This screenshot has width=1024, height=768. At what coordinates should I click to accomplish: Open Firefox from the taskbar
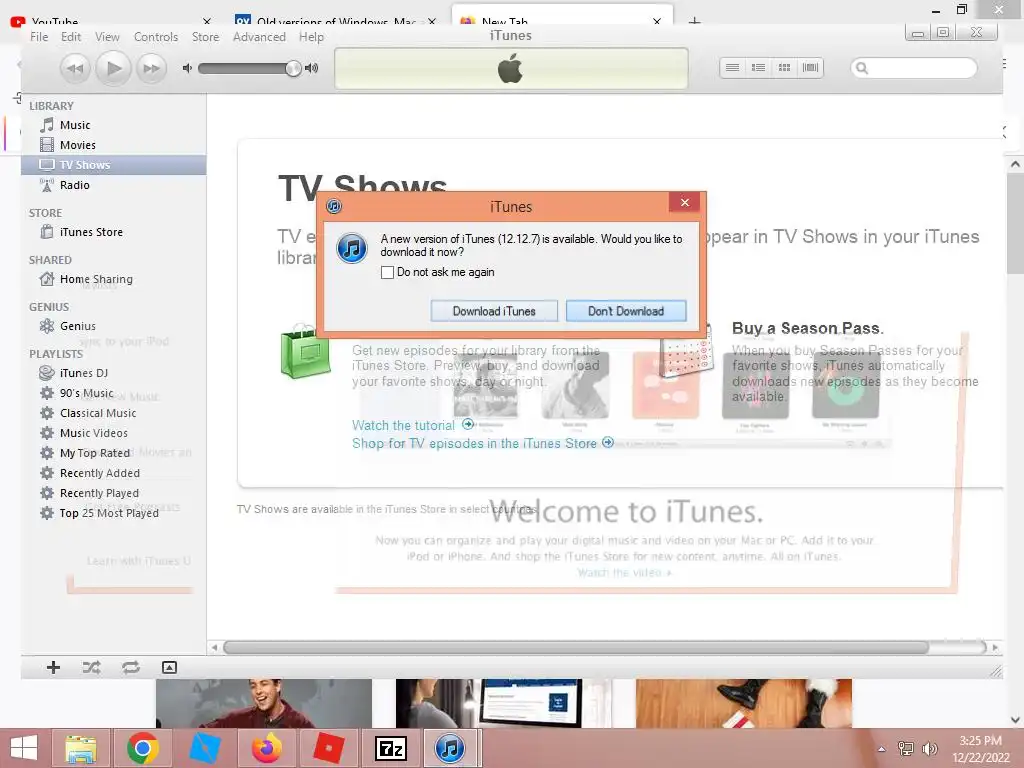pyautogui.click(x=266, y=748)
